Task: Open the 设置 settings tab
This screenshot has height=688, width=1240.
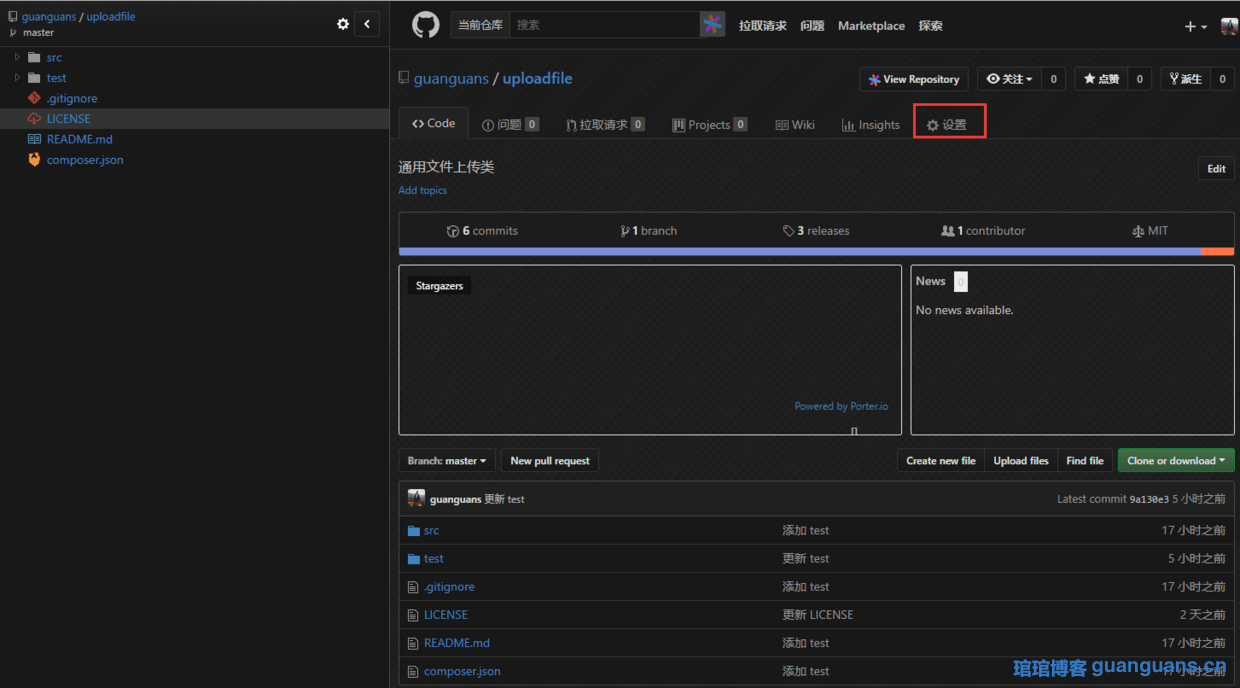Action: click(947, 125)
